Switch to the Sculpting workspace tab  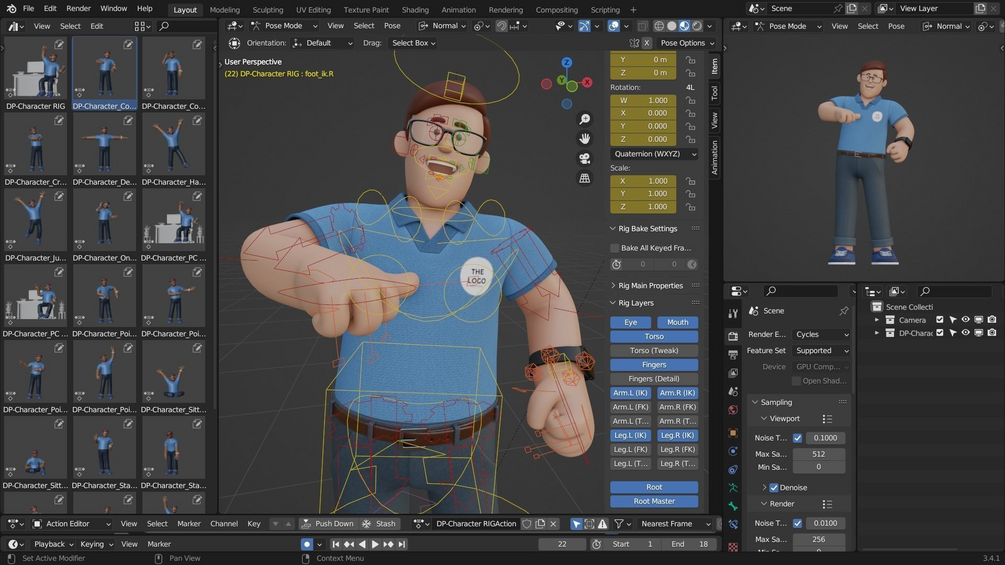267,10
